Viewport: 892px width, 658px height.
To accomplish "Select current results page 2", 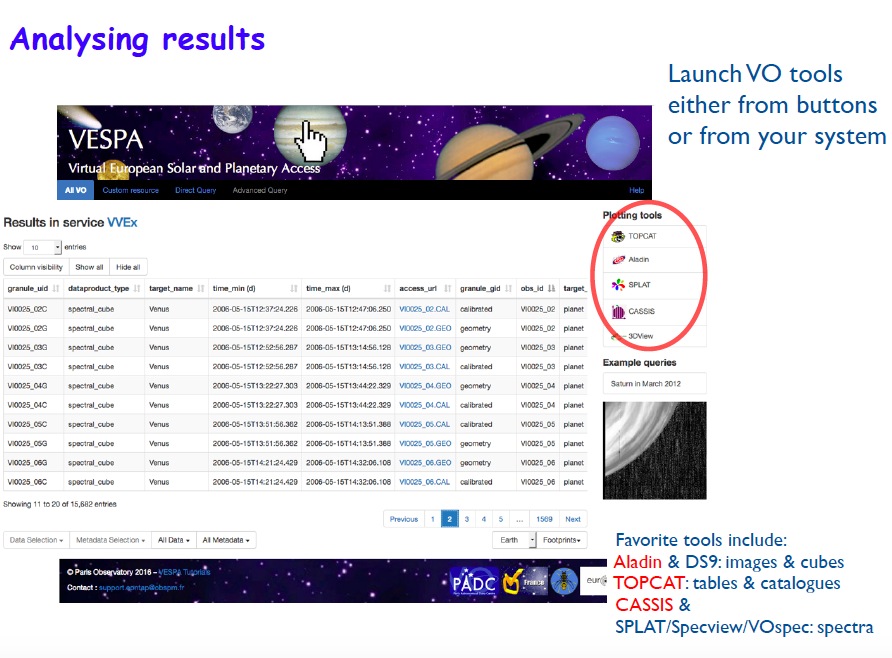I will [449, 519].
